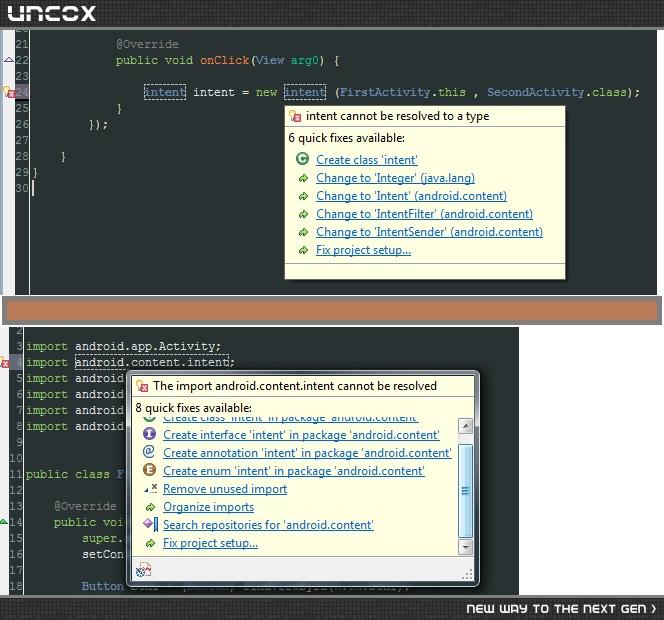664x620 pixels.
Task: Click arrow icon next to Change to 'Integer'
Action: [x=303, y=178]
